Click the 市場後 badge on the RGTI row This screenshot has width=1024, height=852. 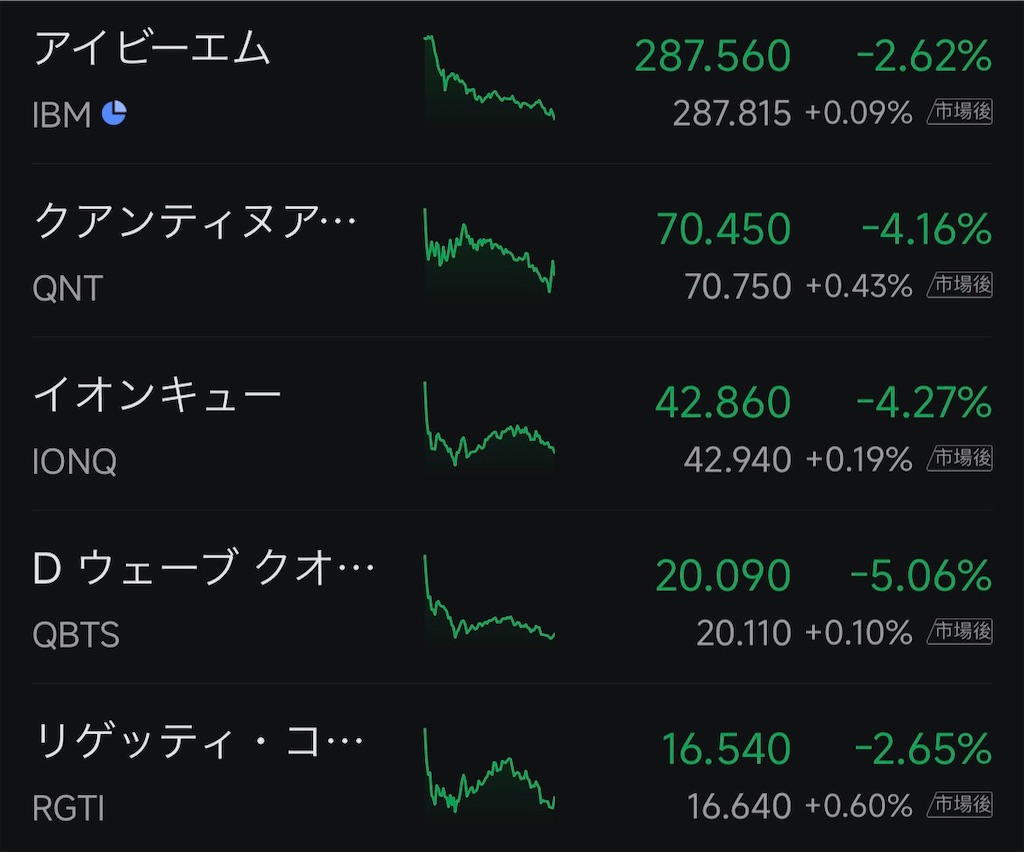[960, 804]
